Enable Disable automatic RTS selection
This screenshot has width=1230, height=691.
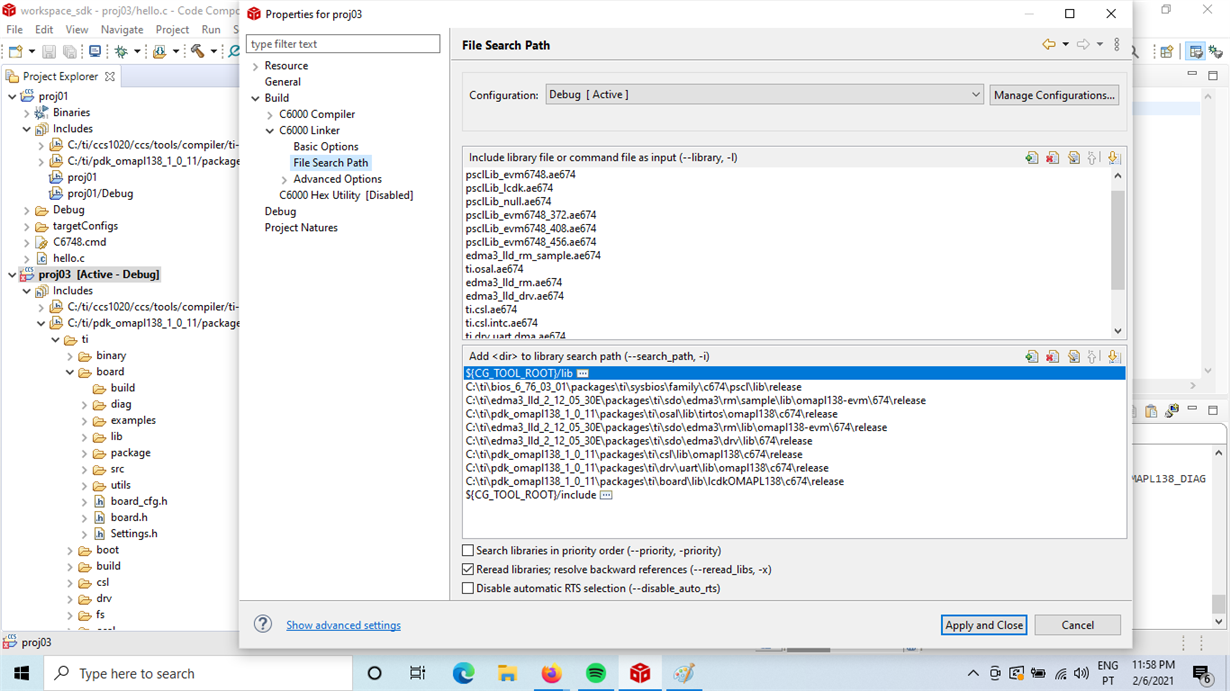click(x=468, y=589)
